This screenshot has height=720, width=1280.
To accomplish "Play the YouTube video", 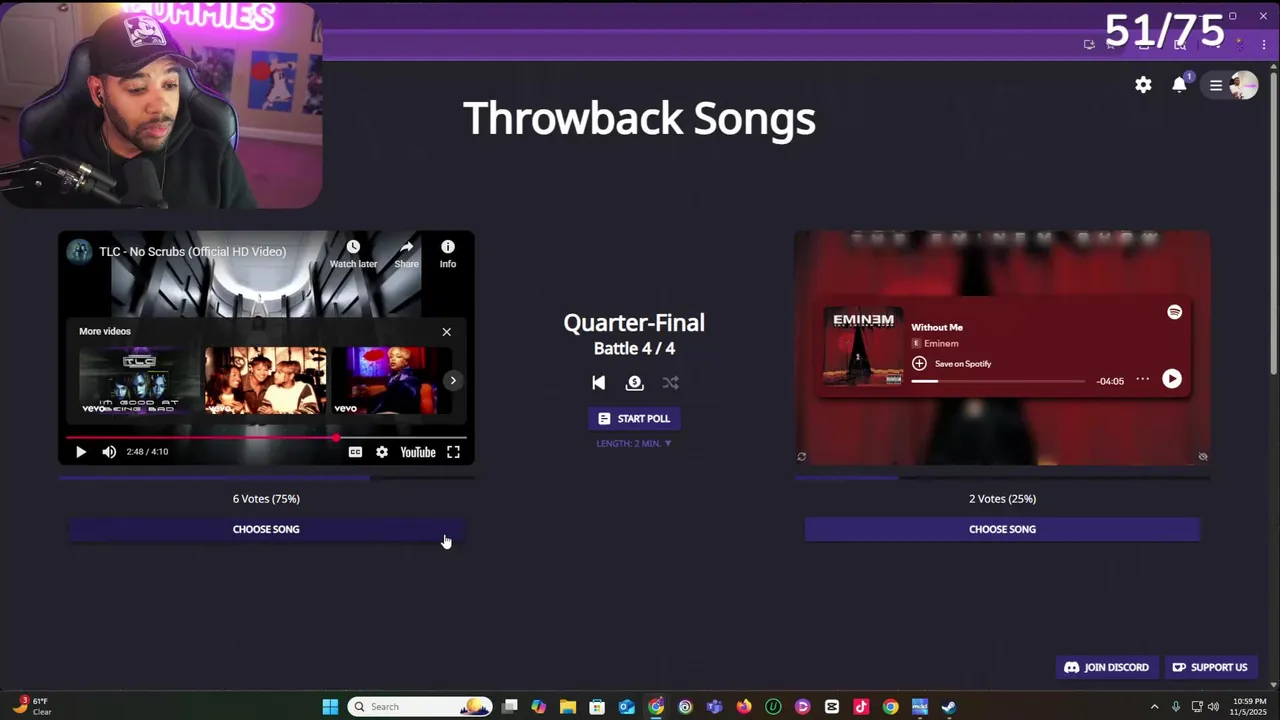I will [81, 452].
